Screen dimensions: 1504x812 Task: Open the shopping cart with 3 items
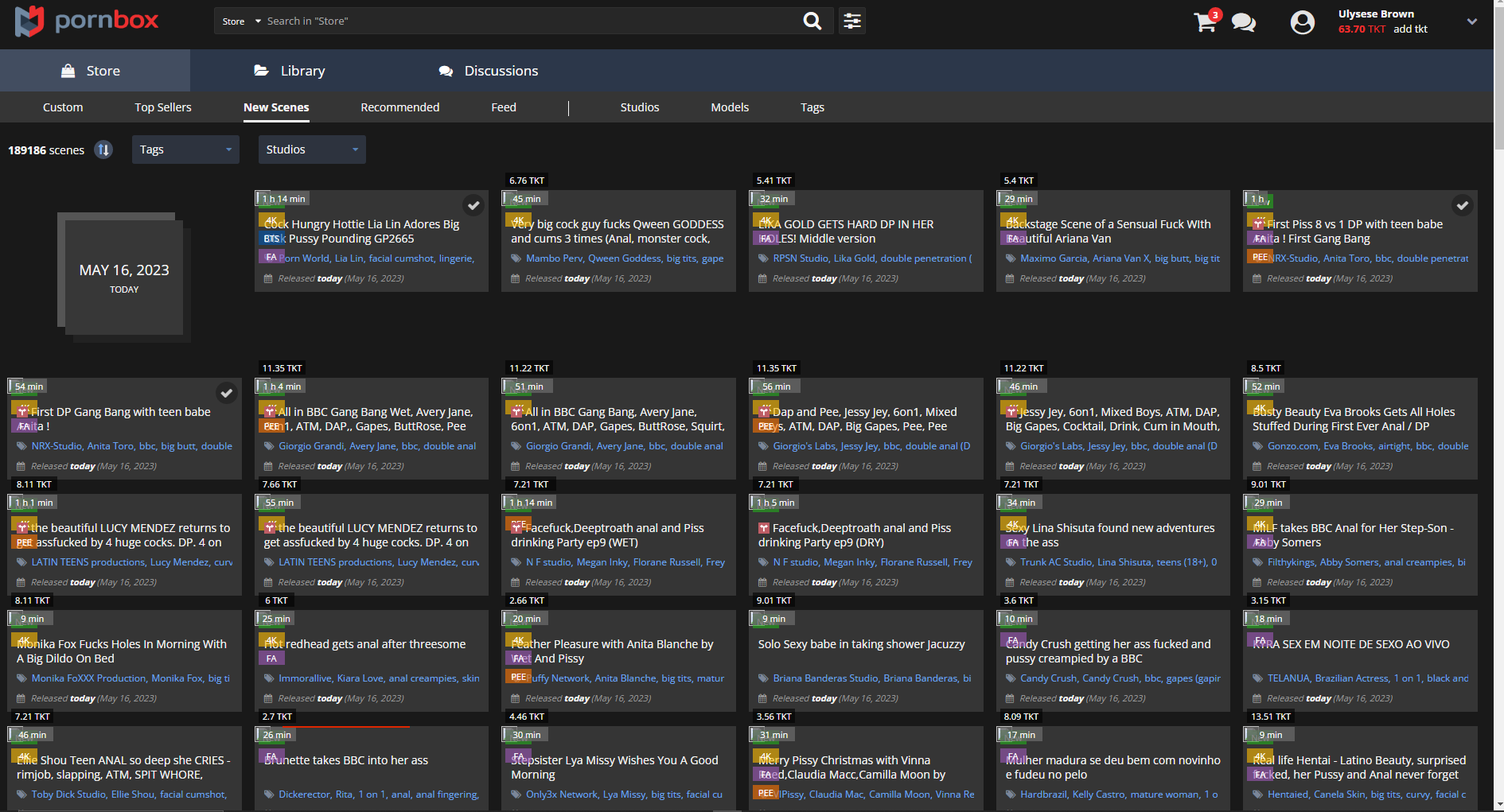click(x=1205, y=22)
